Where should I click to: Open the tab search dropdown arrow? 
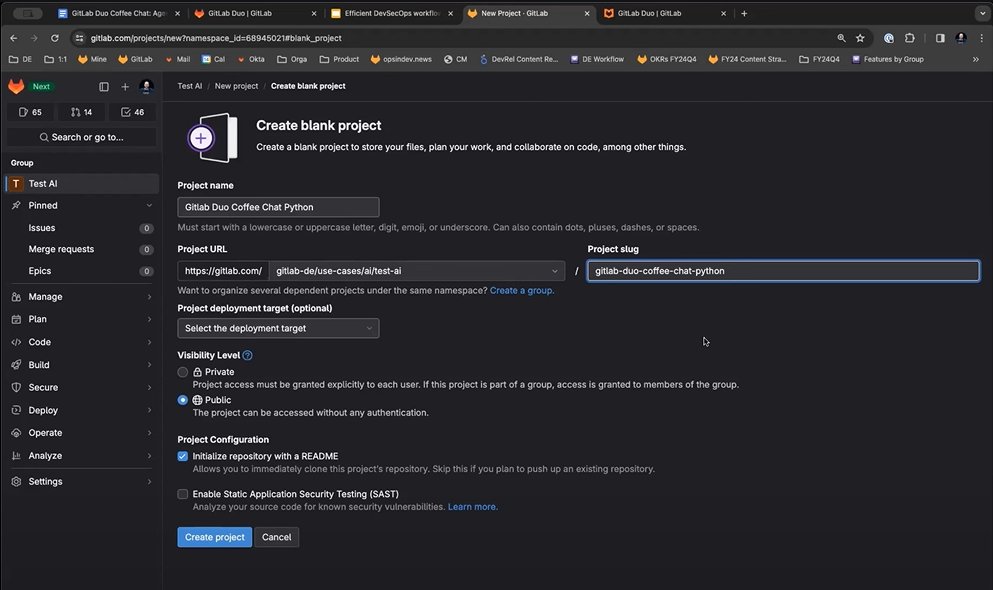pyautogui.click(x=982, y=13)
